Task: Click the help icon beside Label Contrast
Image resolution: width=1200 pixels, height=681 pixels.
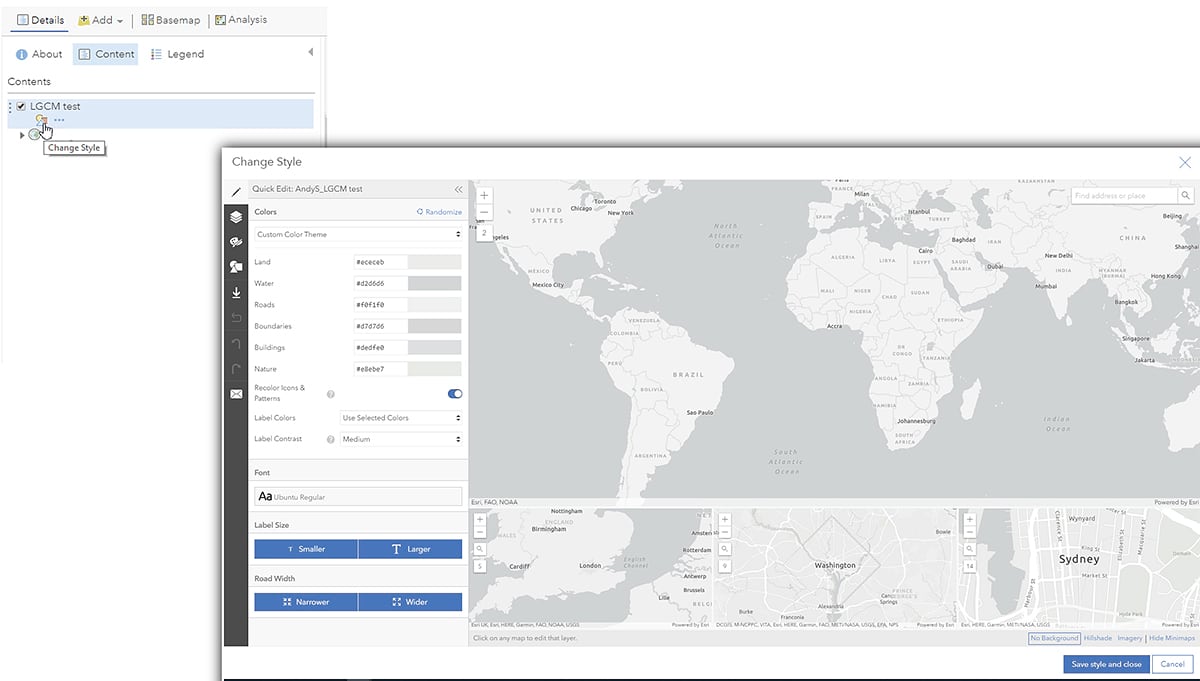Action: pyautogui.click(x=331, y=439)
